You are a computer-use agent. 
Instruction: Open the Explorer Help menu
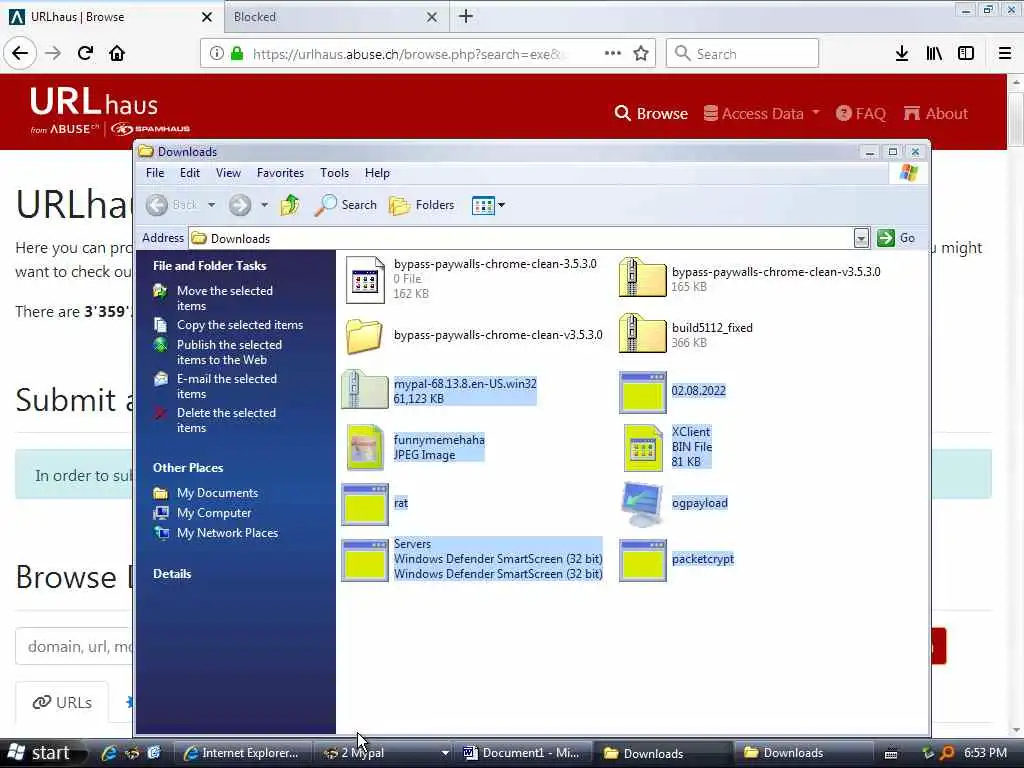click(x=377, y=173)
